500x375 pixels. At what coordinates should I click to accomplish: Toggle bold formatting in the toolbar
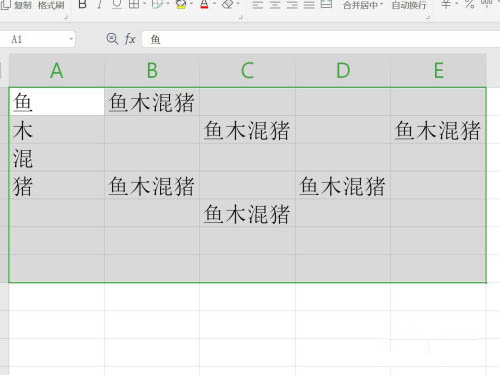click(x=82, y=4)
